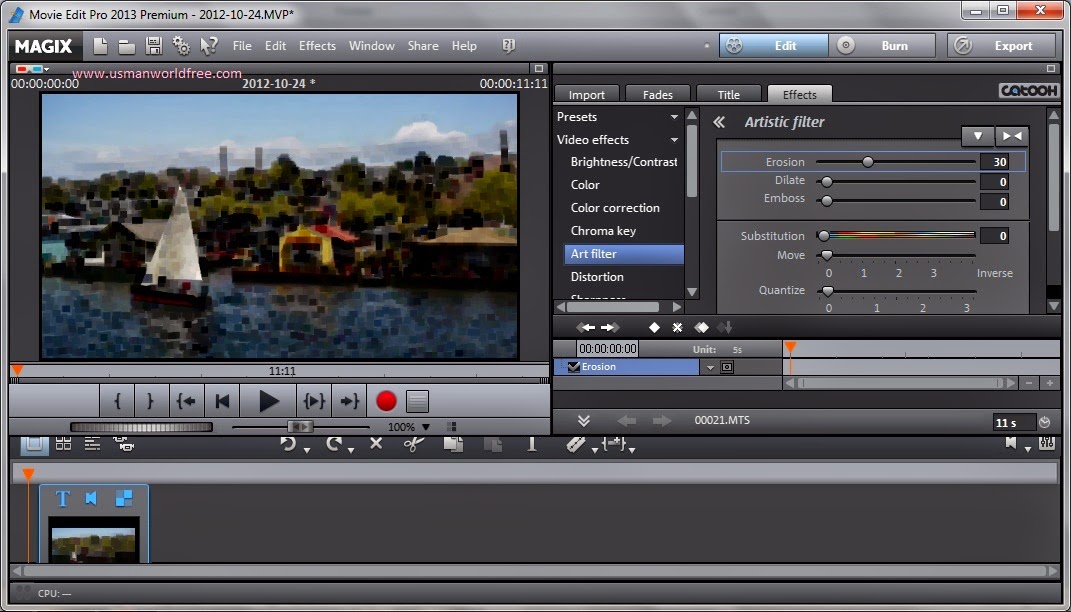Screen dimensions: 1071x612
Task: Click the title text cursor tool
Action: coord(532,444)
